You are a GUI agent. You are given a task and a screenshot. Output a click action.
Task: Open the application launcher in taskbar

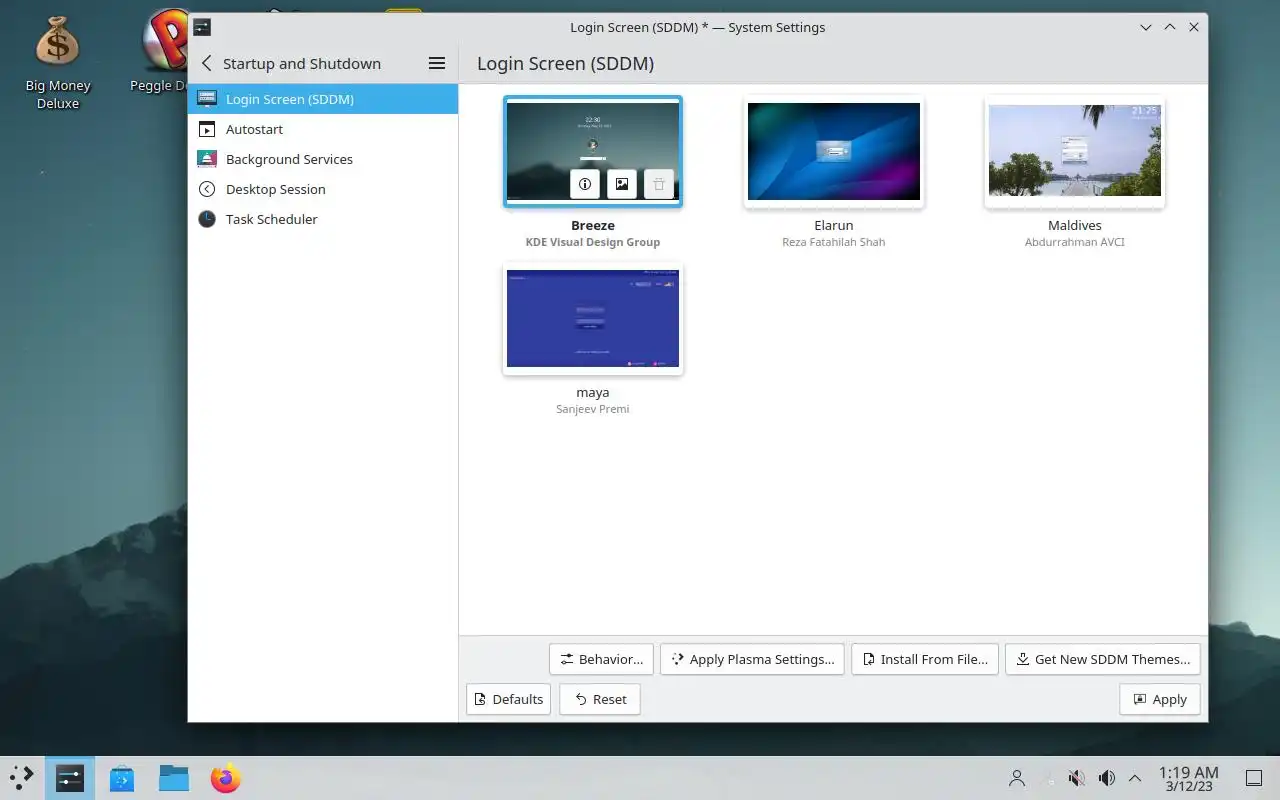[21, 777]
